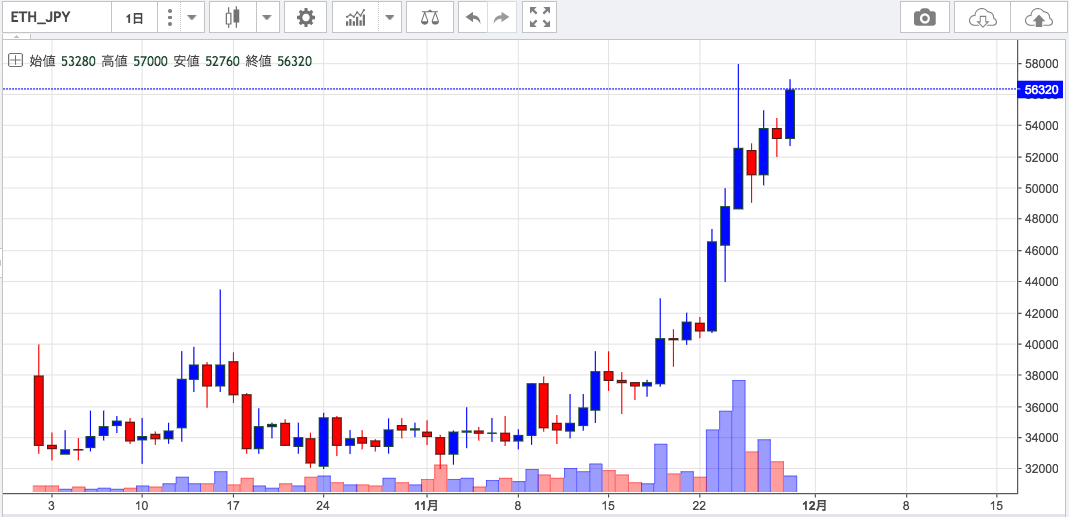Click the 12月 date axis label
This screenshot has width=1069, height=517.
pyautogui.click(x=815, y=506)
